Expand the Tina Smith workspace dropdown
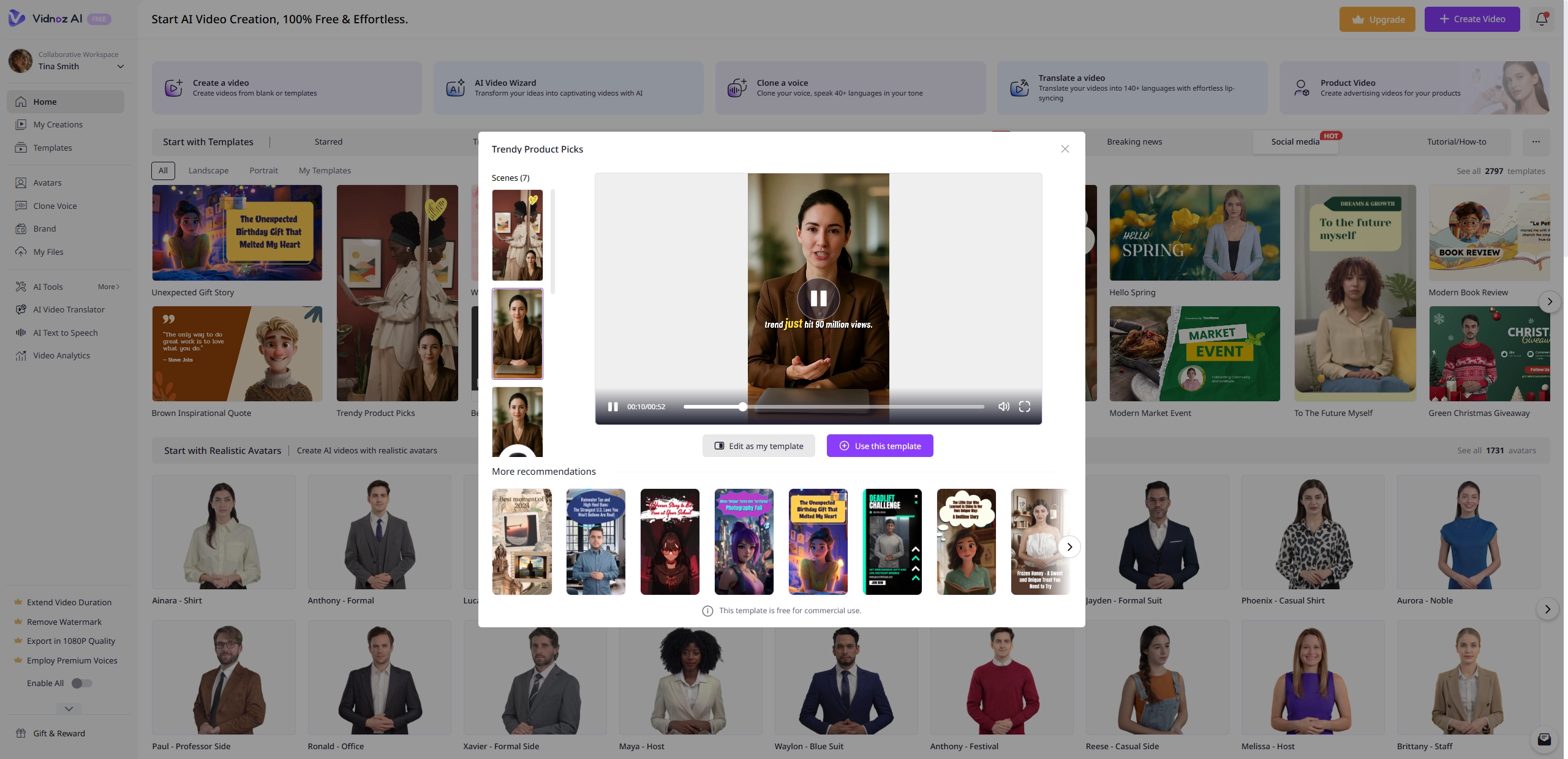The image size is (1568, 759). (121, 67)
